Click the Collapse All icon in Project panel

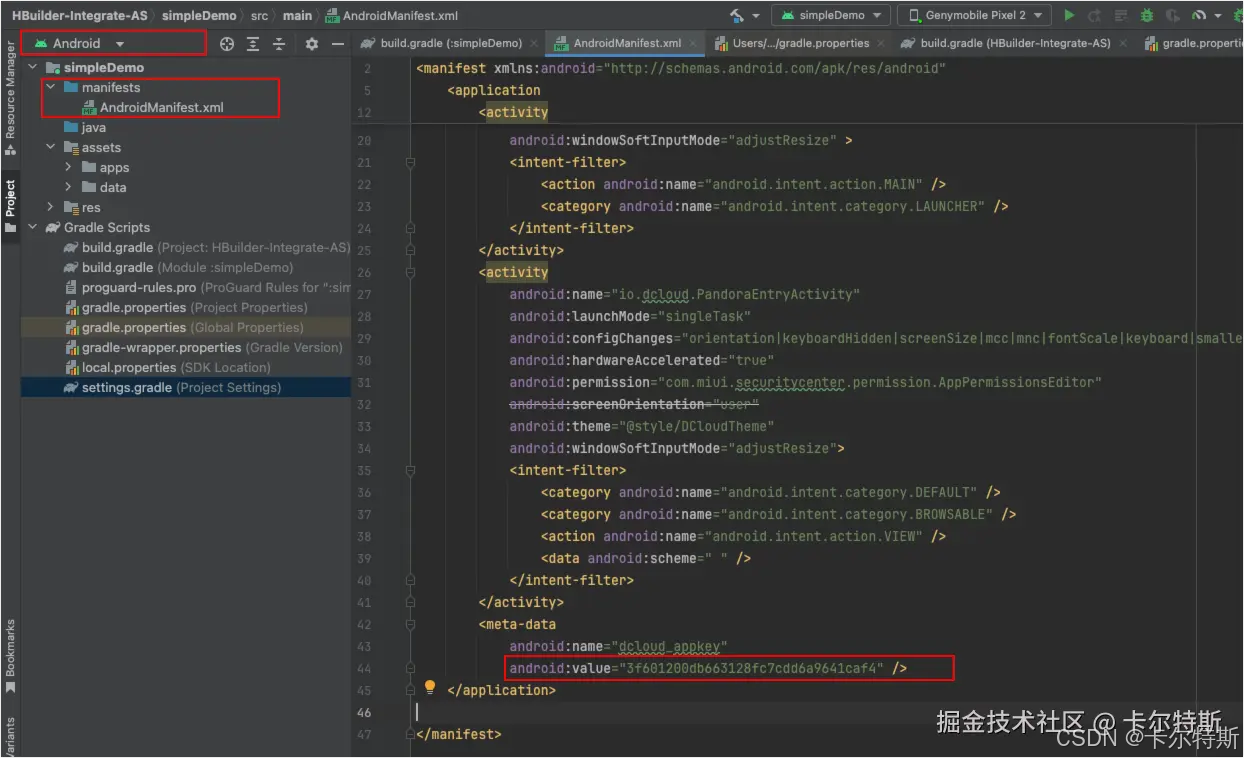coord(279,44)
